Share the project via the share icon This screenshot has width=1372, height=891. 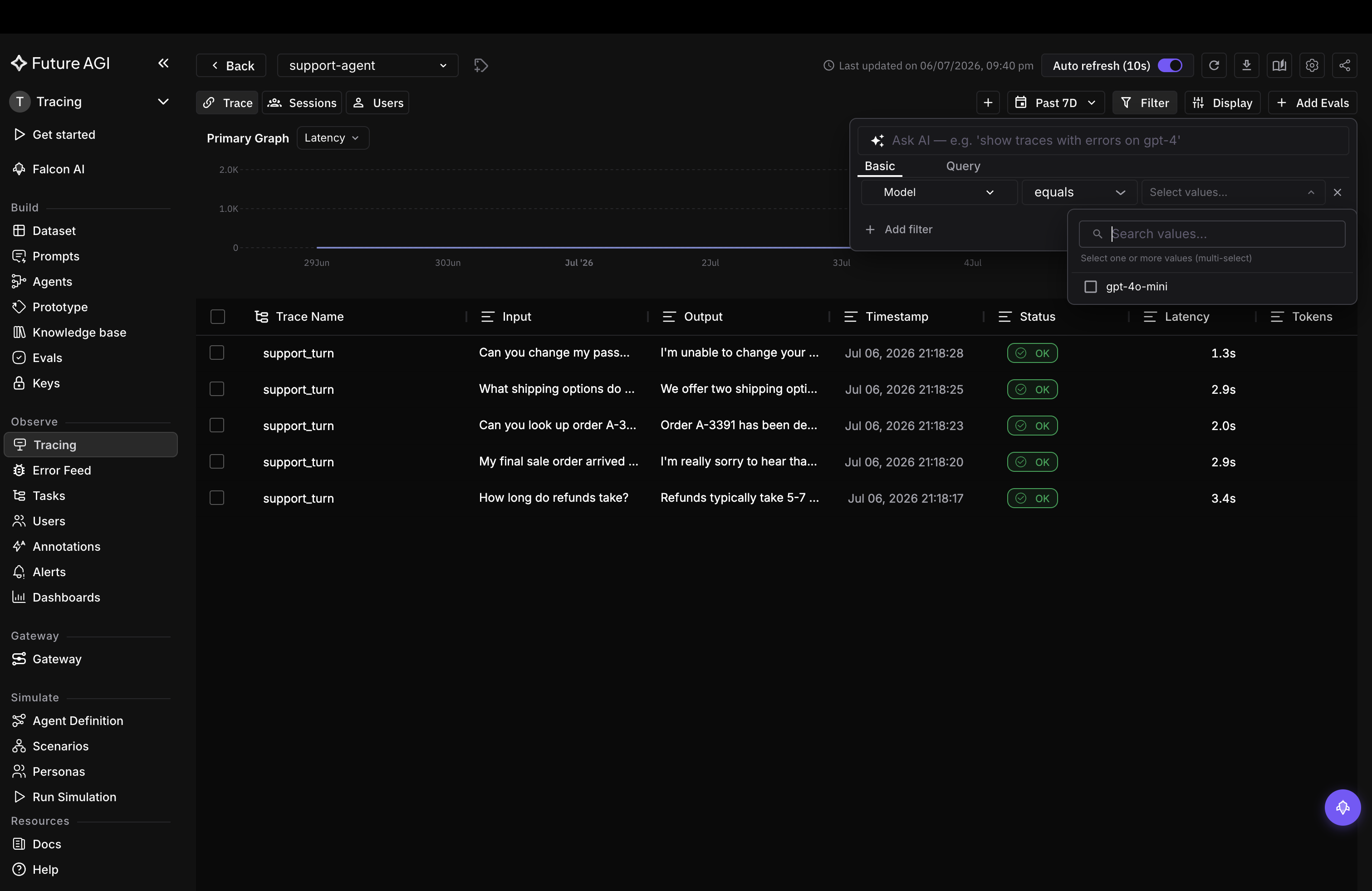(1344, 65)
